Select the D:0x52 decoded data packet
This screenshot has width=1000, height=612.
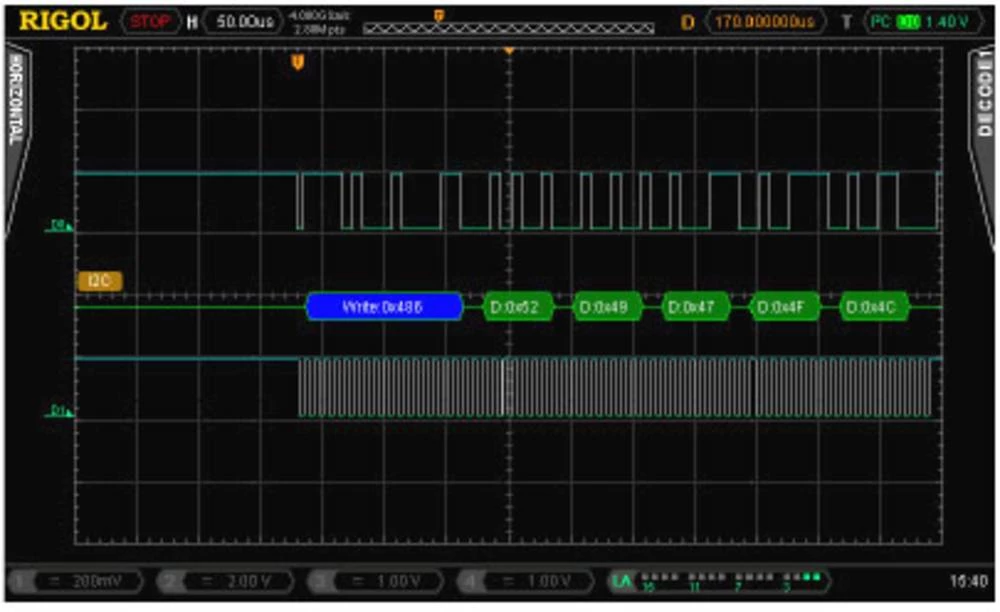pos(518,307)
